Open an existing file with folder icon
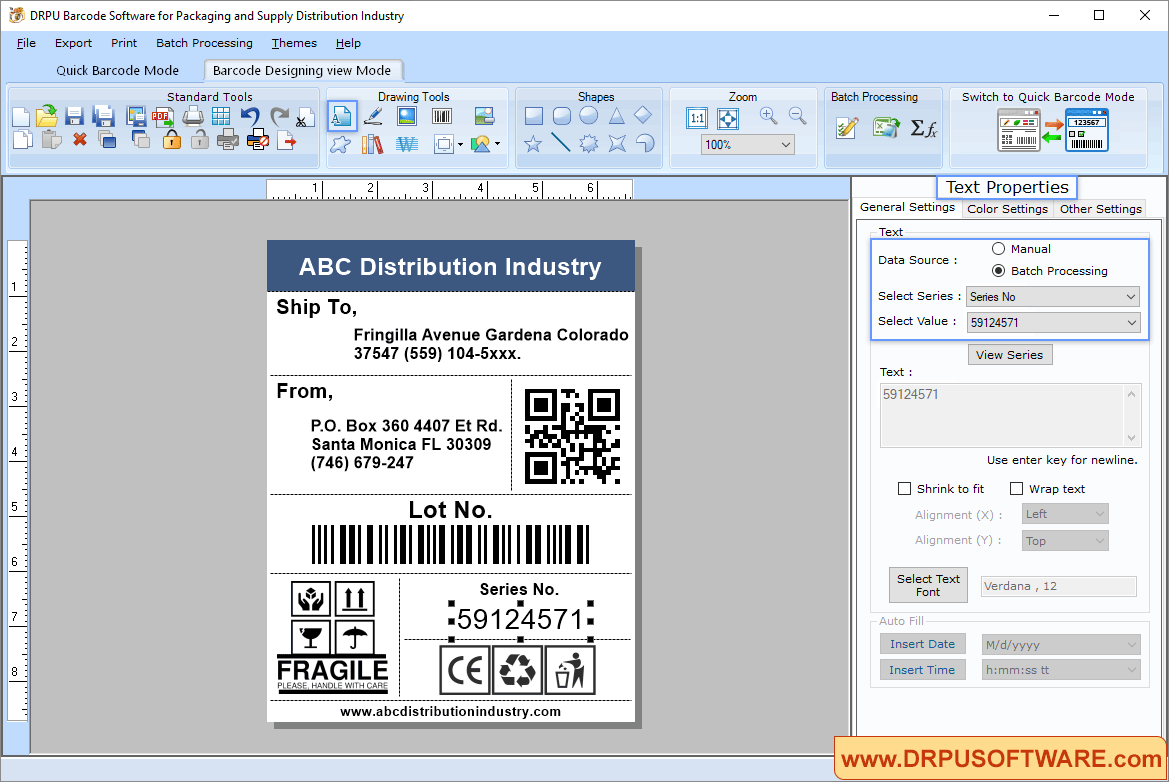1169x782 pixels. 46,116
